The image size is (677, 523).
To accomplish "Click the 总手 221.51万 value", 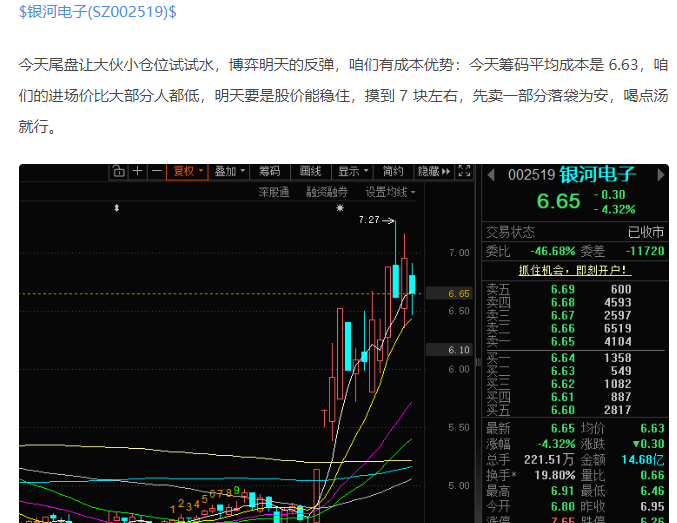I will (x=549, y=460).
